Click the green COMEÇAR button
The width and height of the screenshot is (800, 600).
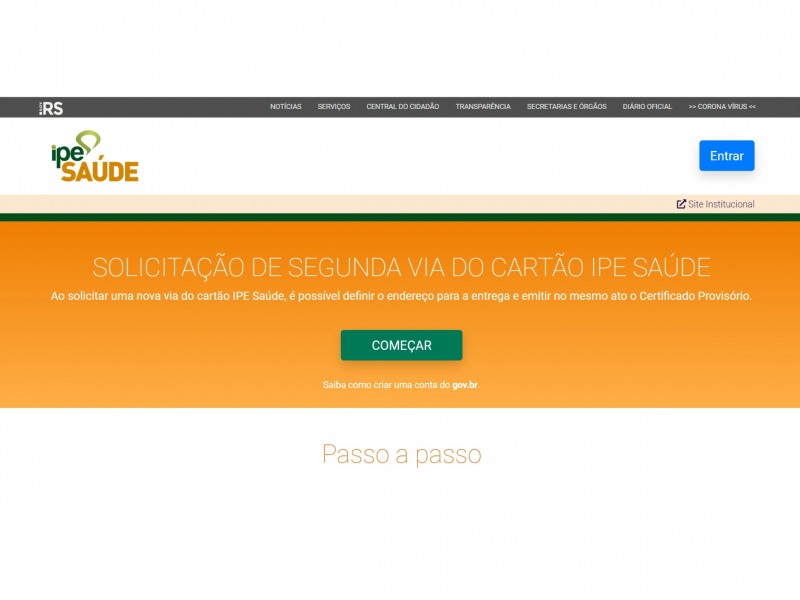(x=402, y=345)
